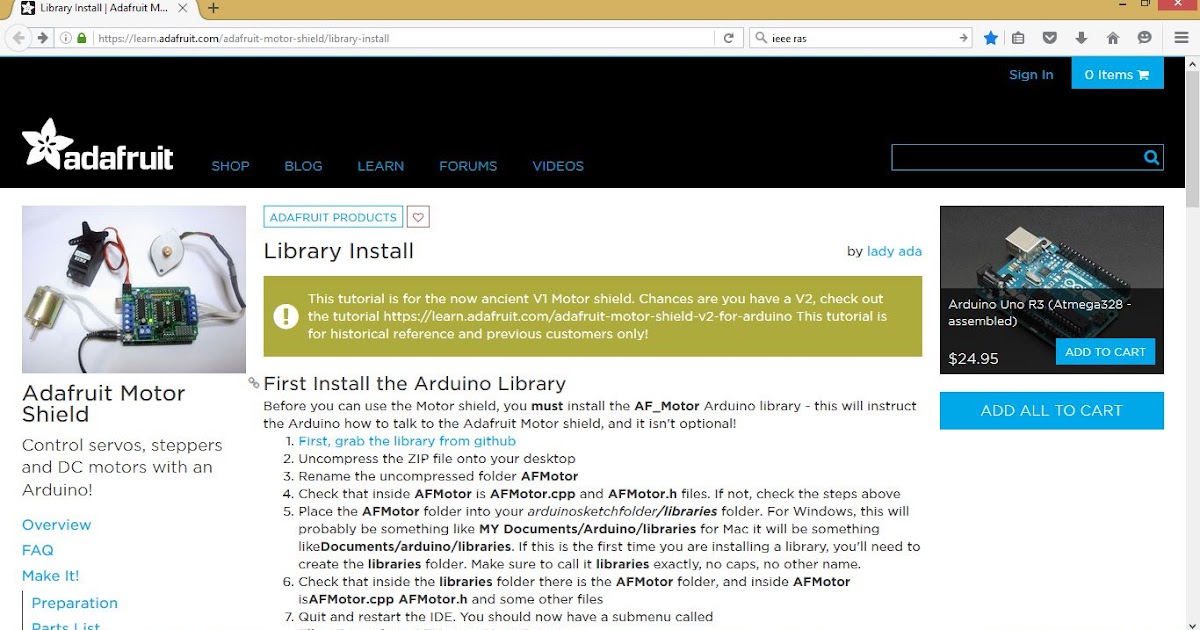Follow the 'grab the library from github' link

point(408,441)
